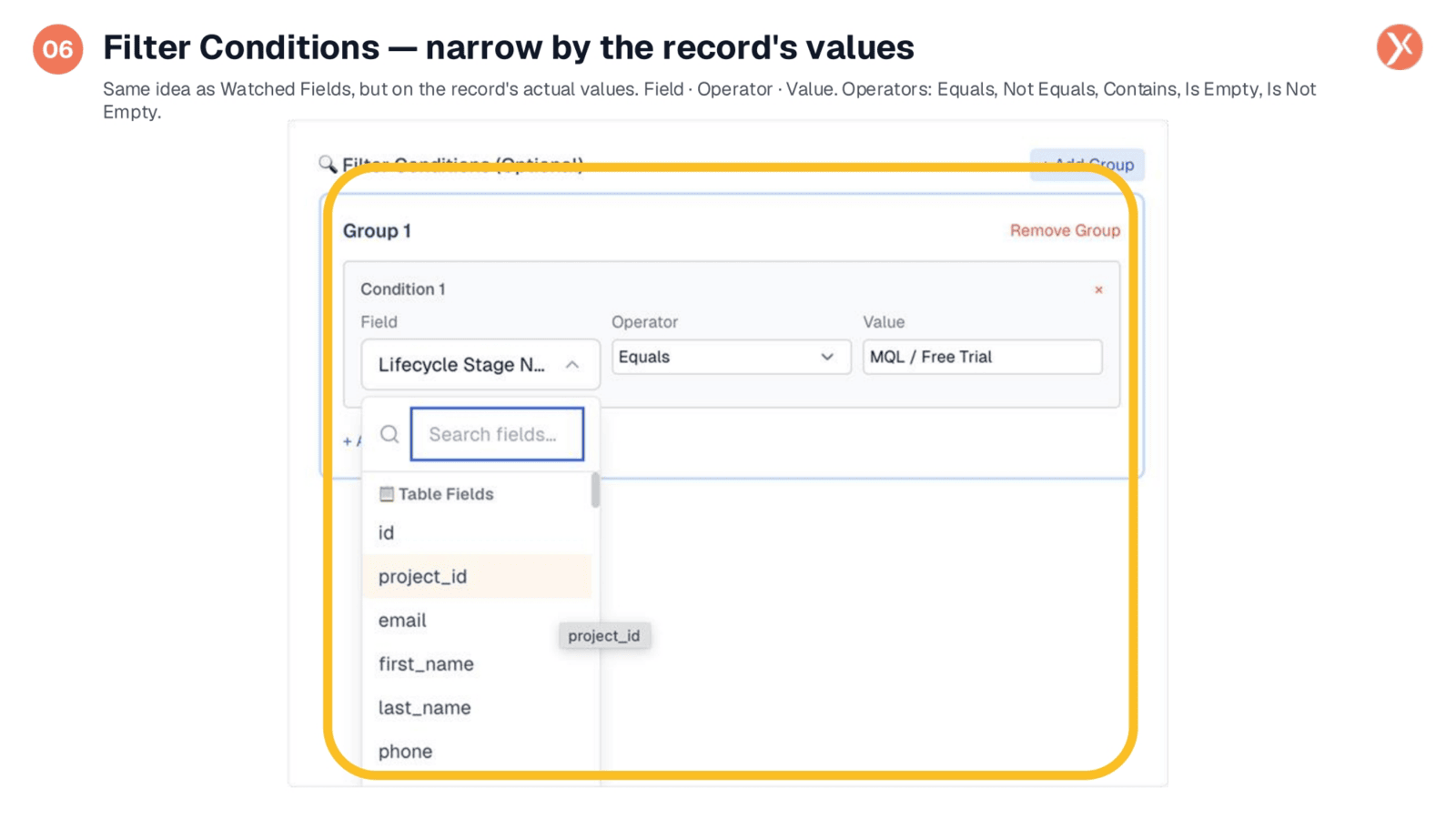Click the orange 06 step badge
The height and width of the screenshot is (819, 1456).
pos(58,49)
